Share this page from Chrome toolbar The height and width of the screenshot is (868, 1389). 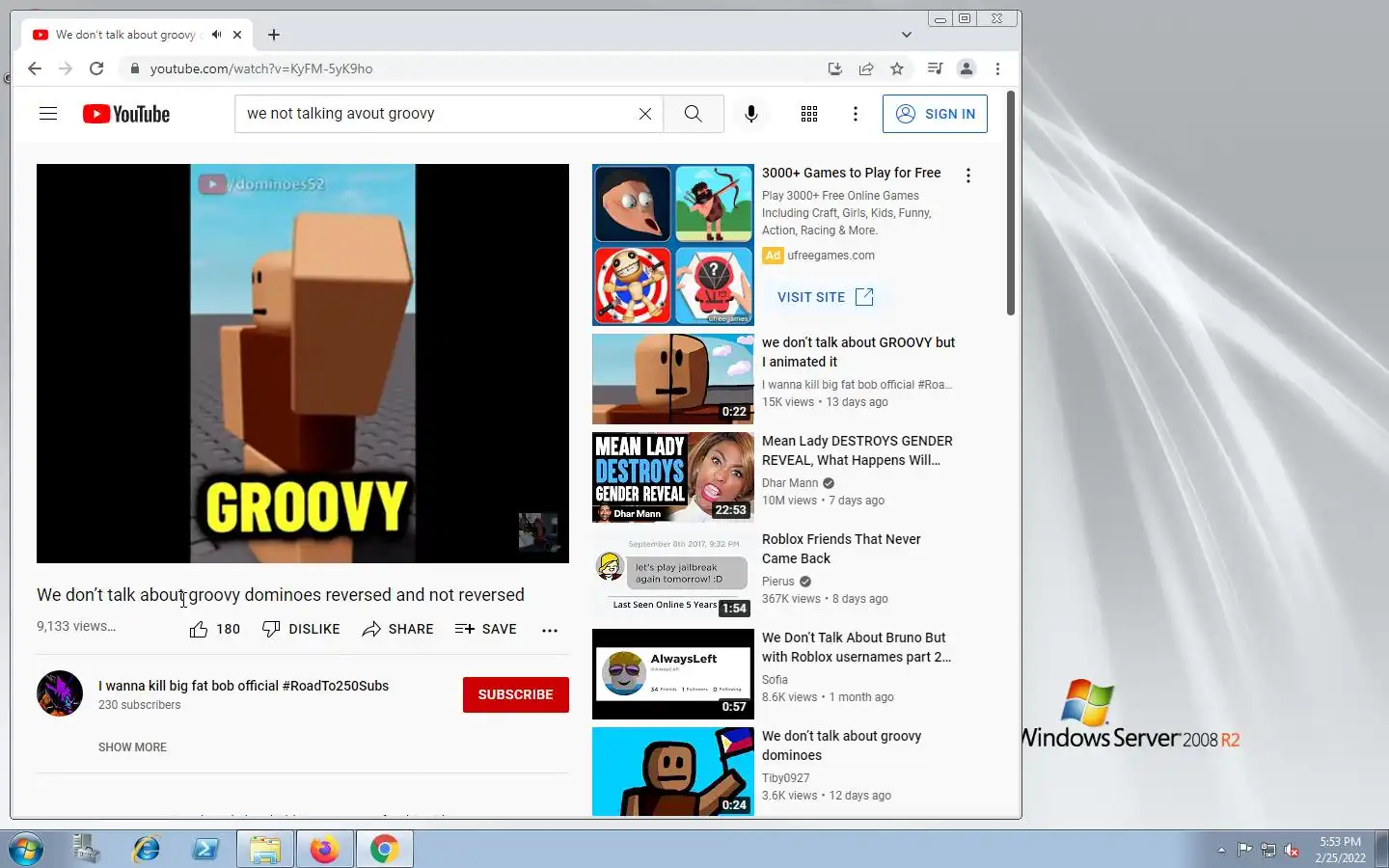point(866,68)
